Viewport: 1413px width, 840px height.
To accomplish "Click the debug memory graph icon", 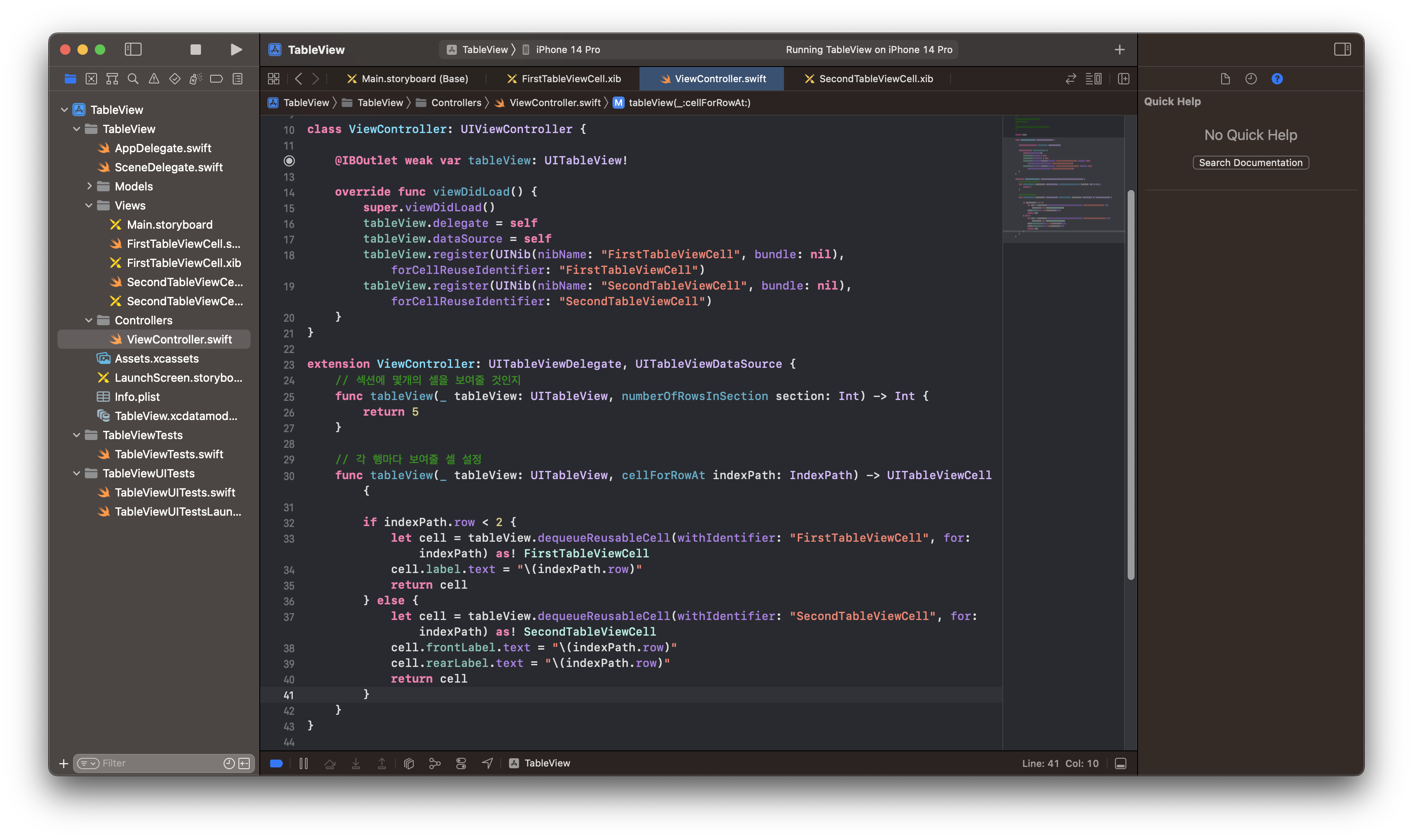I will [x=435, y=763].
